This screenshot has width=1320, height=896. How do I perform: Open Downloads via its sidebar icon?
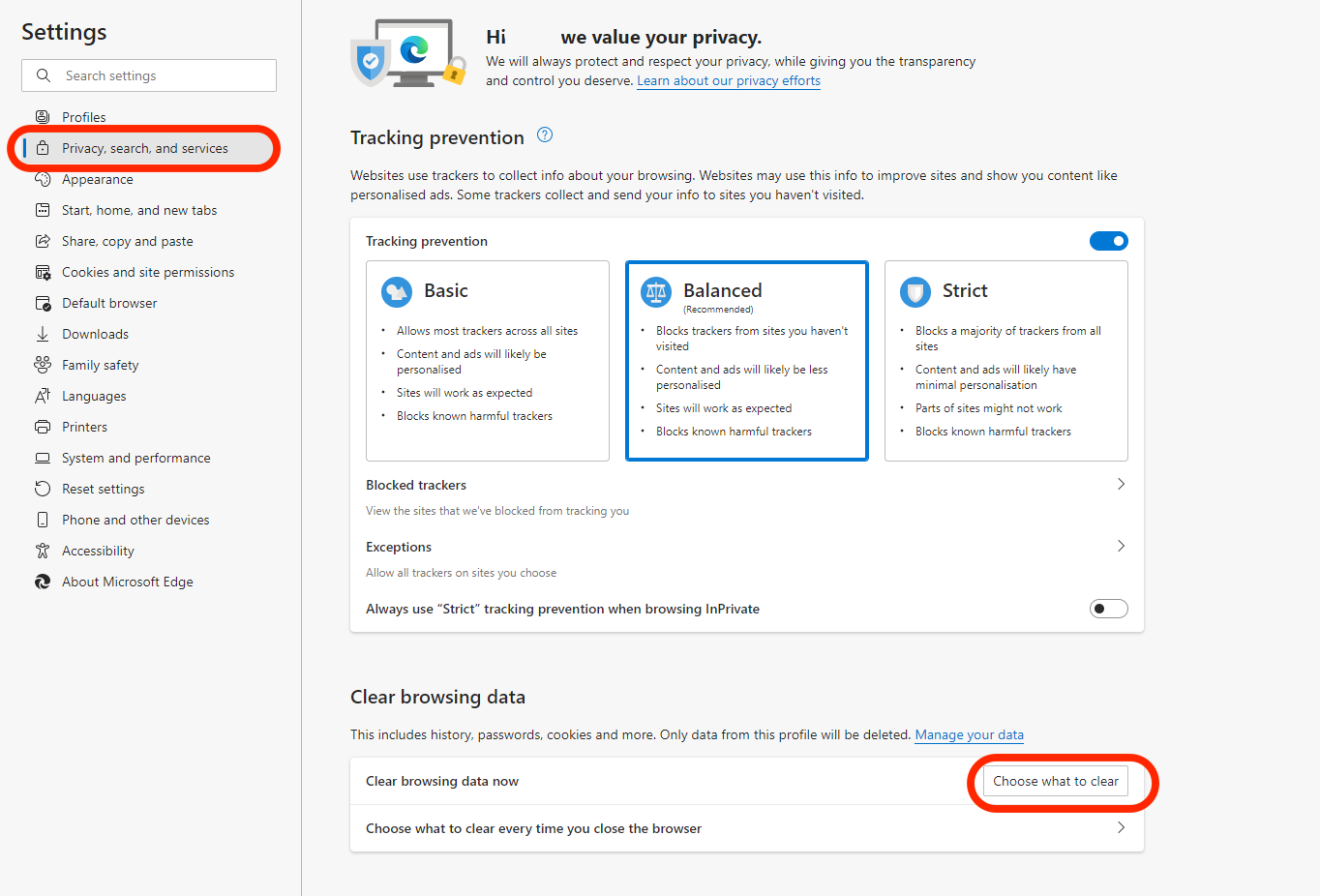coord(43,334)
